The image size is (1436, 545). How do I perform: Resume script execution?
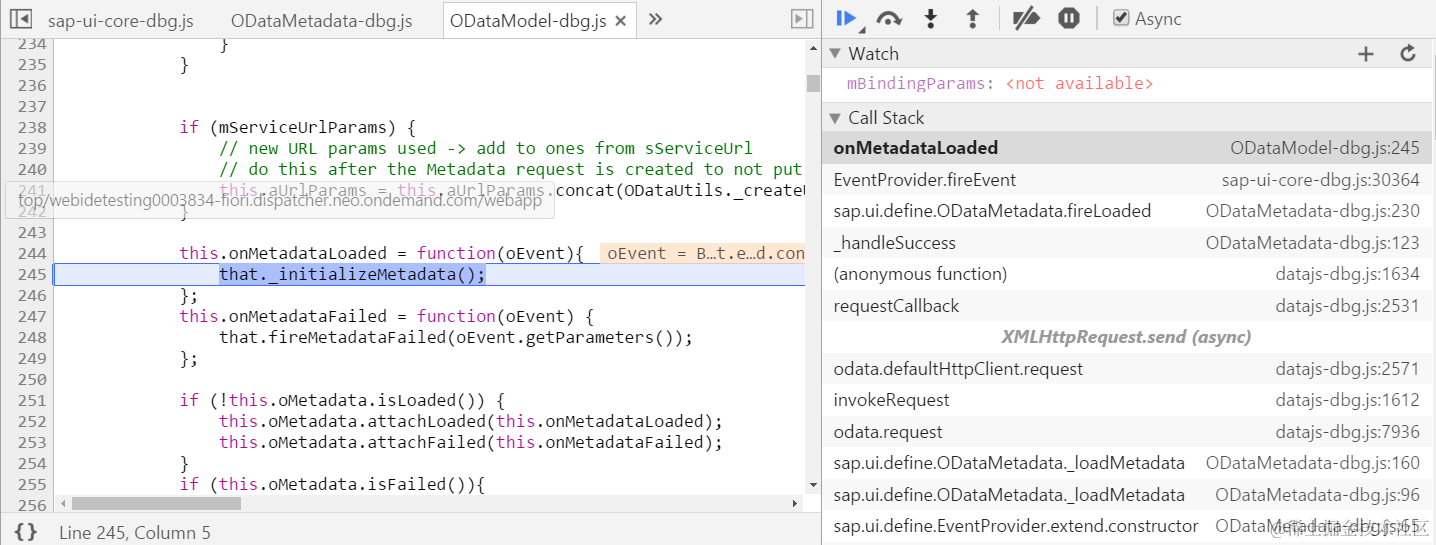(848, 18)
